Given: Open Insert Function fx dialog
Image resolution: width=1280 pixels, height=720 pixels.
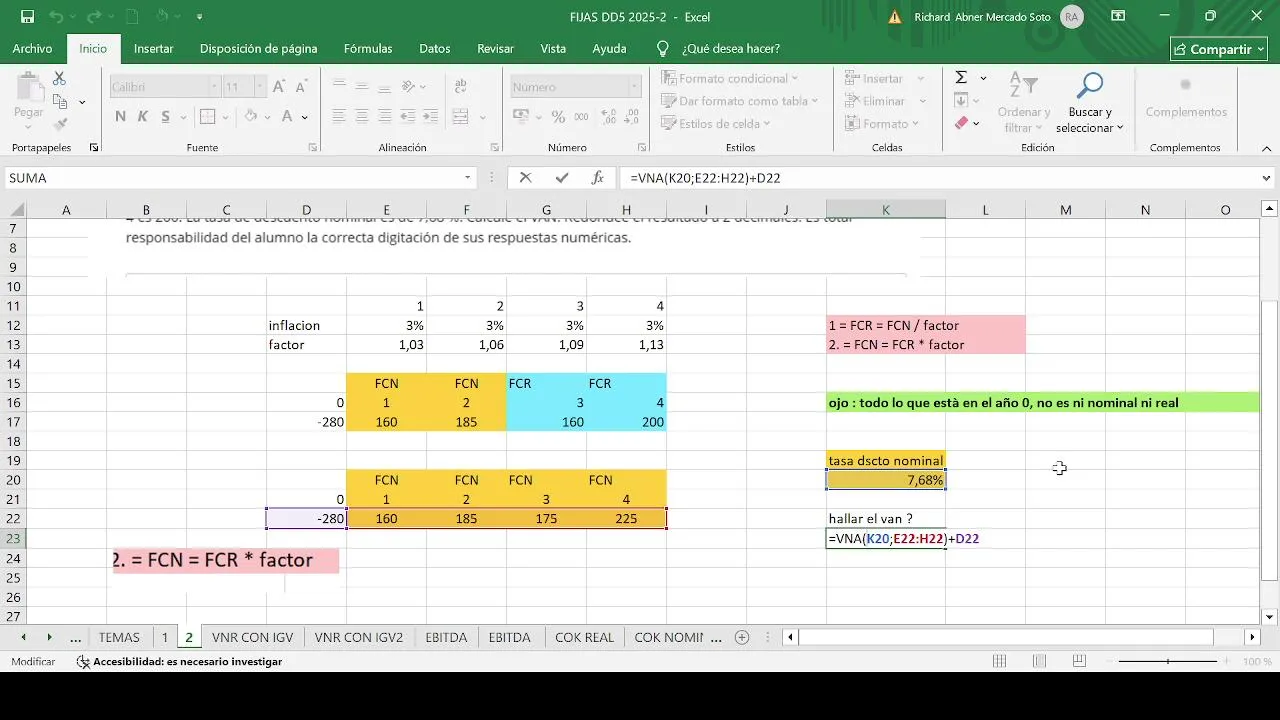Looking at the screenshot, I should click(x=598, y=178).
